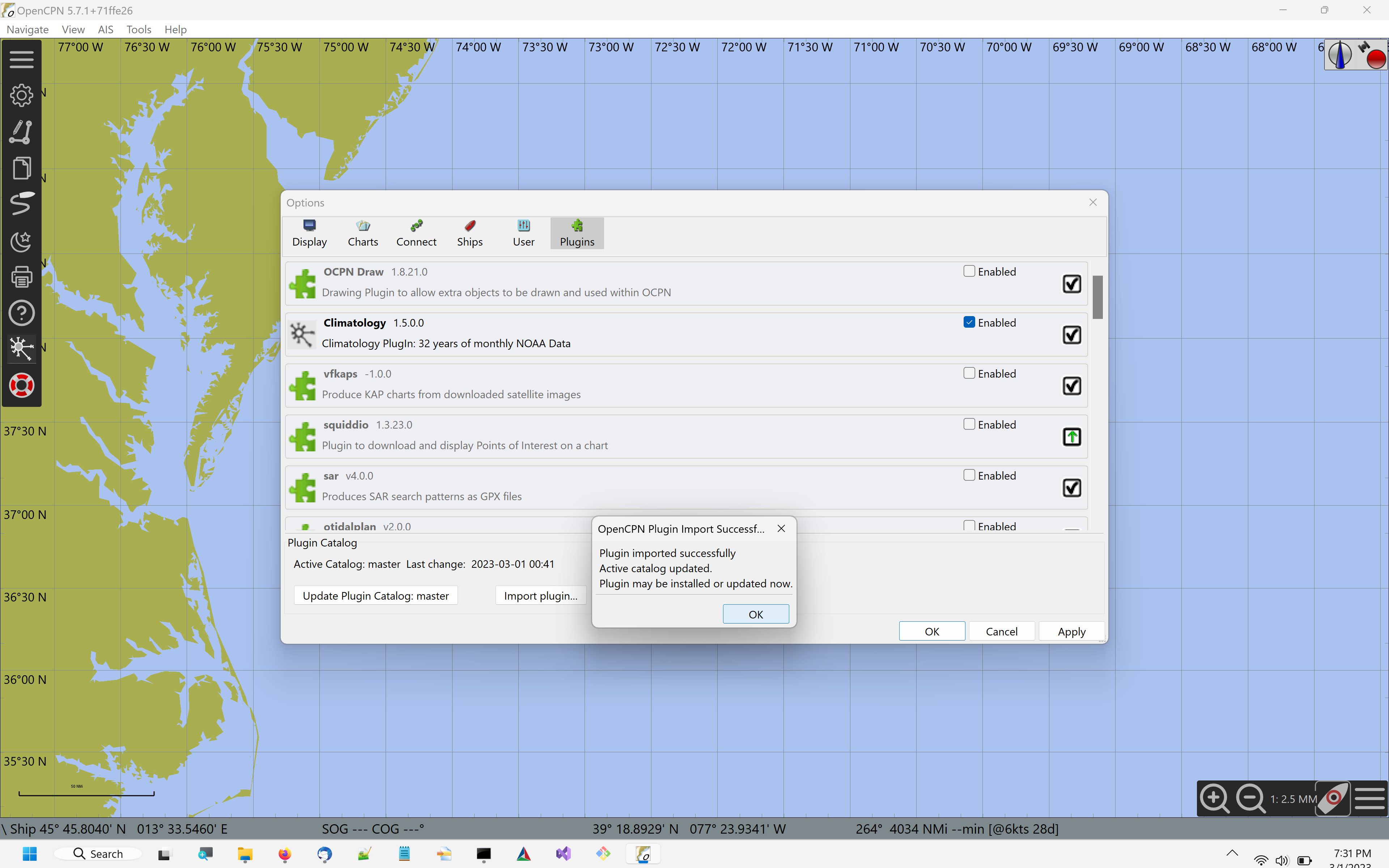Print the chart using the printer icon
The image size is (1389, 868).
click(x=22, y=277)
